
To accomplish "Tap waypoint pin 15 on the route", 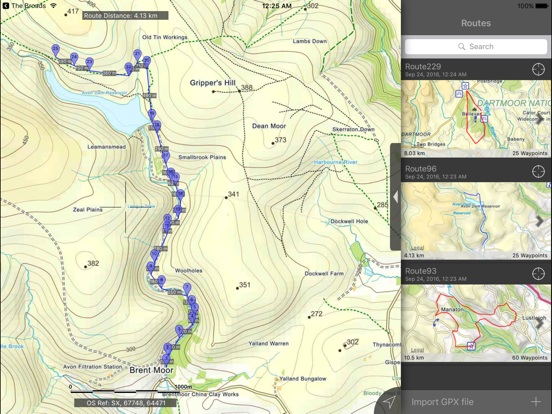I will [x=176, y=178].
